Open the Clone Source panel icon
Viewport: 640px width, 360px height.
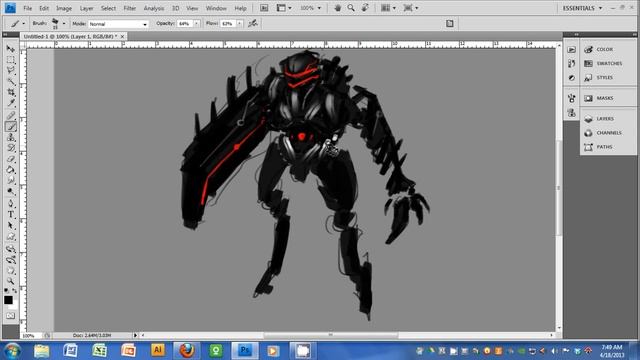tap(571, 113)
